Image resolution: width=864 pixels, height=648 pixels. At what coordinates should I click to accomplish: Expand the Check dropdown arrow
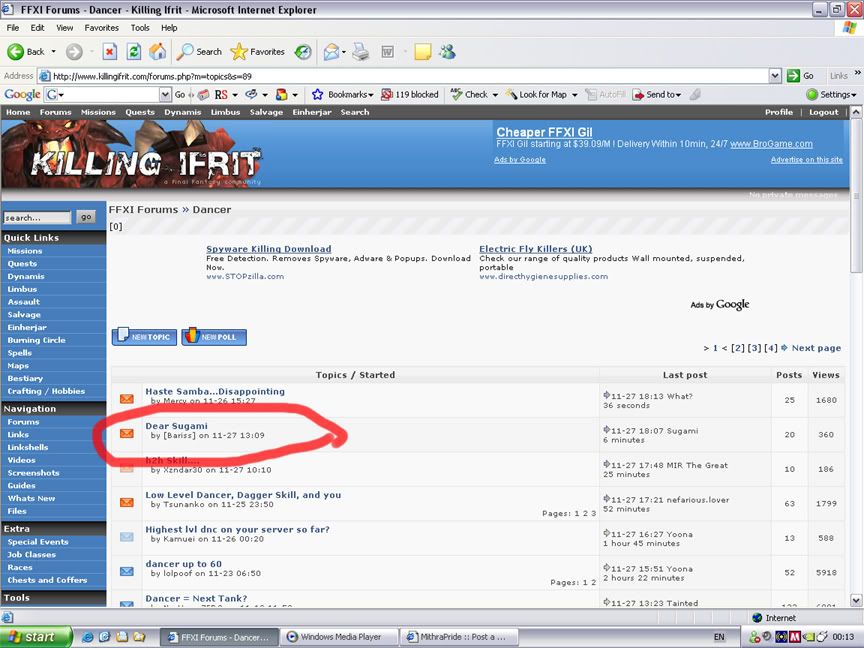click(495, 95)
